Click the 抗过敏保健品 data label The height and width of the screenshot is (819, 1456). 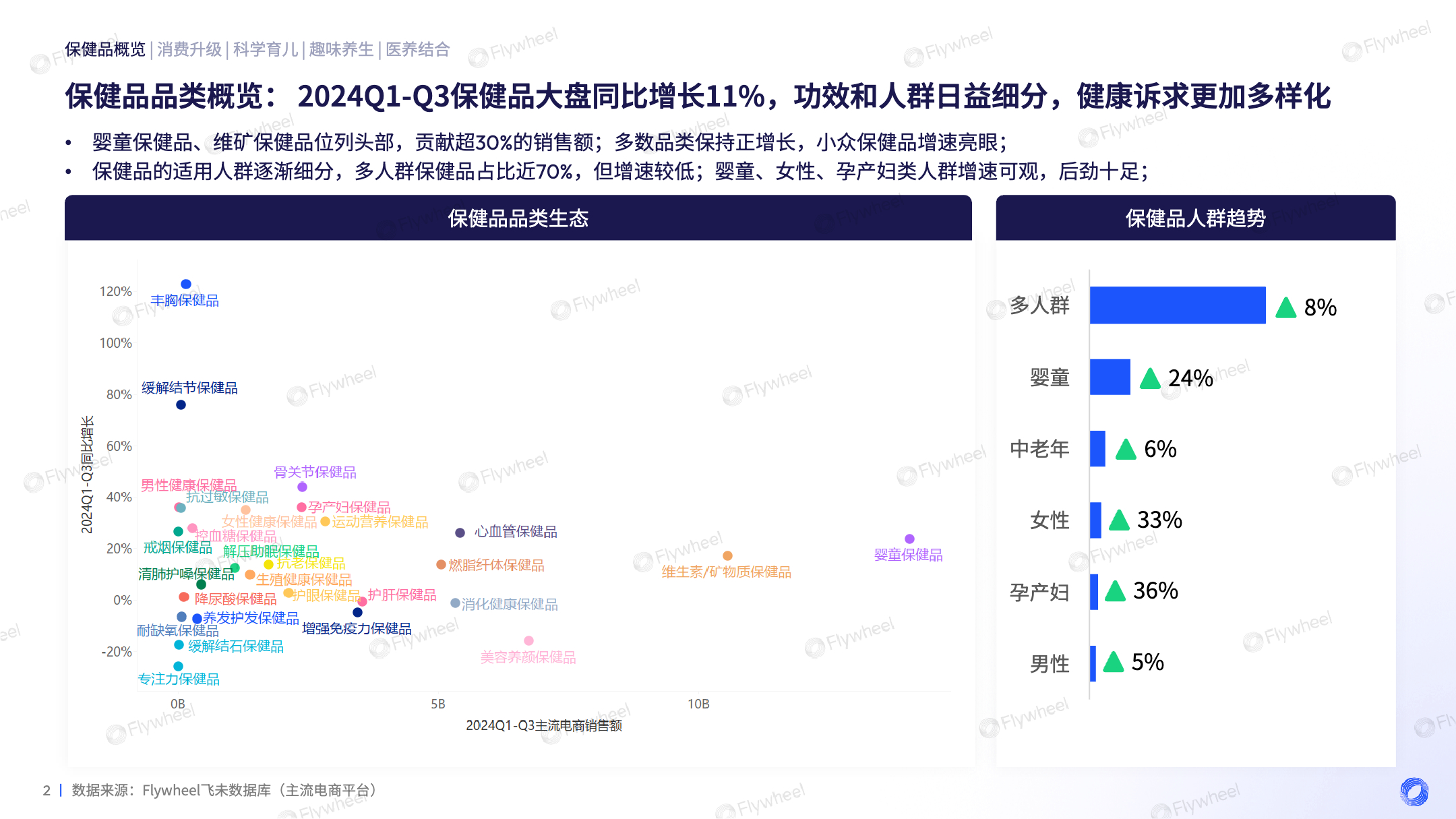pyautogui.click(x=227, y=497)
